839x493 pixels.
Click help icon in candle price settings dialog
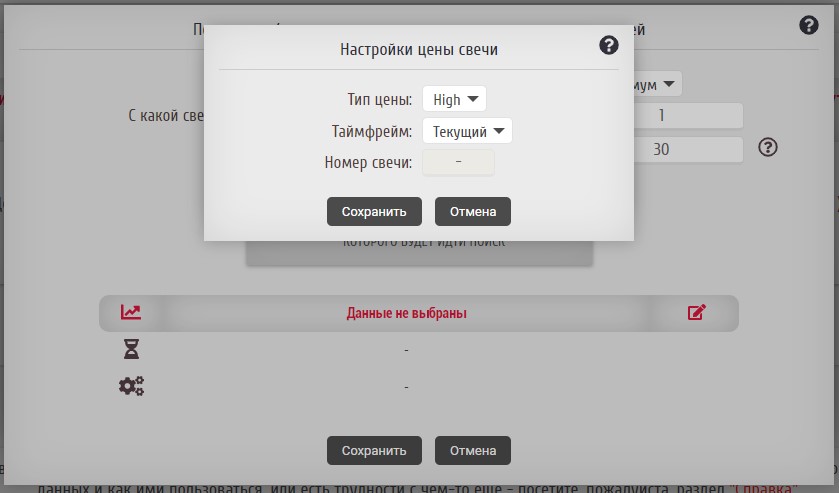[x=609, y=46]
